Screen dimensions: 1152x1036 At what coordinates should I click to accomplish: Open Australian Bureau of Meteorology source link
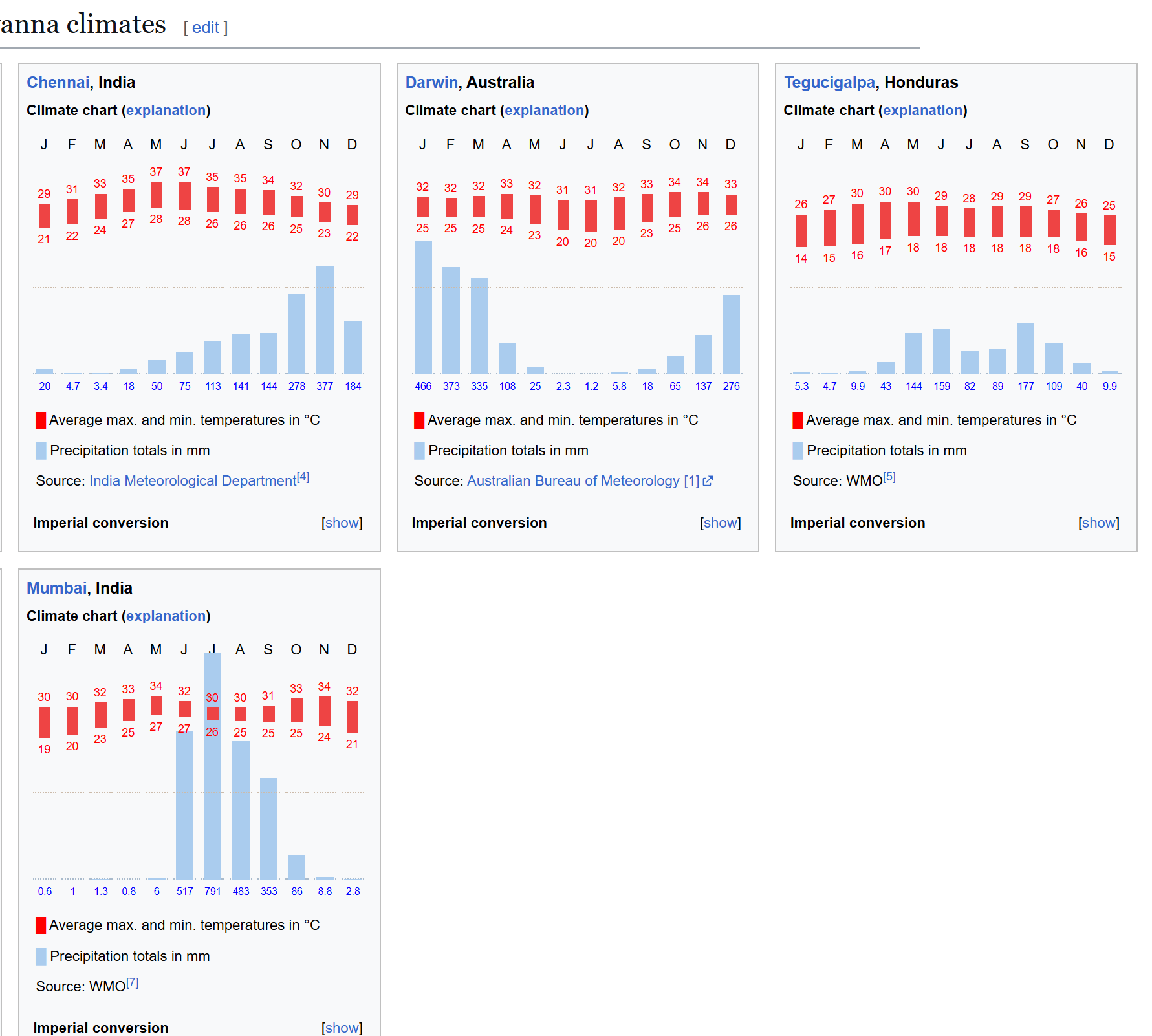click(573, 481)
